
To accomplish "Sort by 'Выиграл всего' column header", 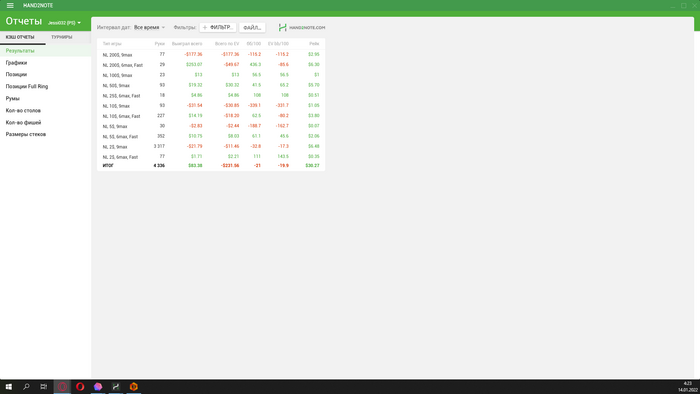I will [x=187, y=44].
